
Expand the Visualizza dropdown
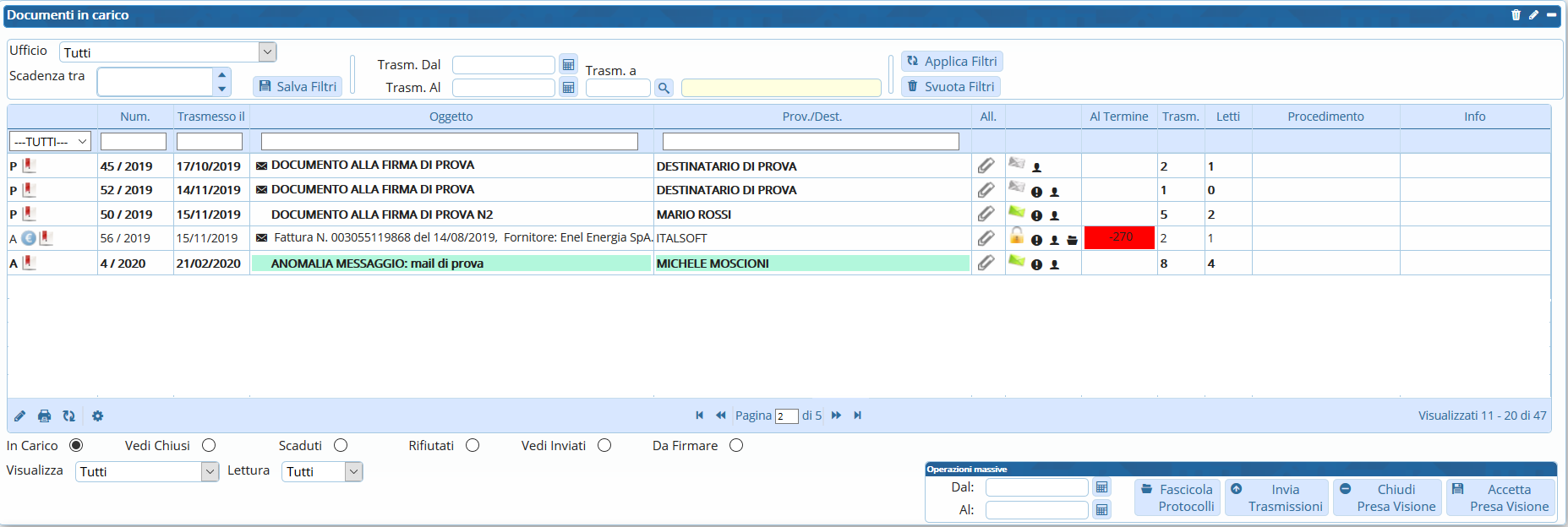click(x=210, y=472)
